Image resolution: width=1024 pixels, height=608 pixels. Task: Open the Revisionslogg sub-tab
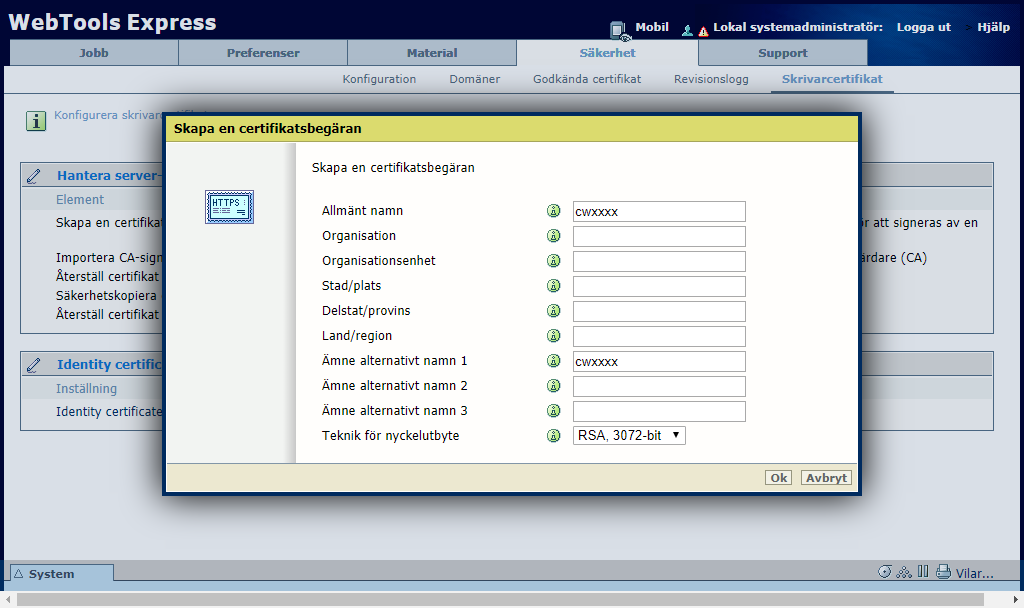(710, 79)
